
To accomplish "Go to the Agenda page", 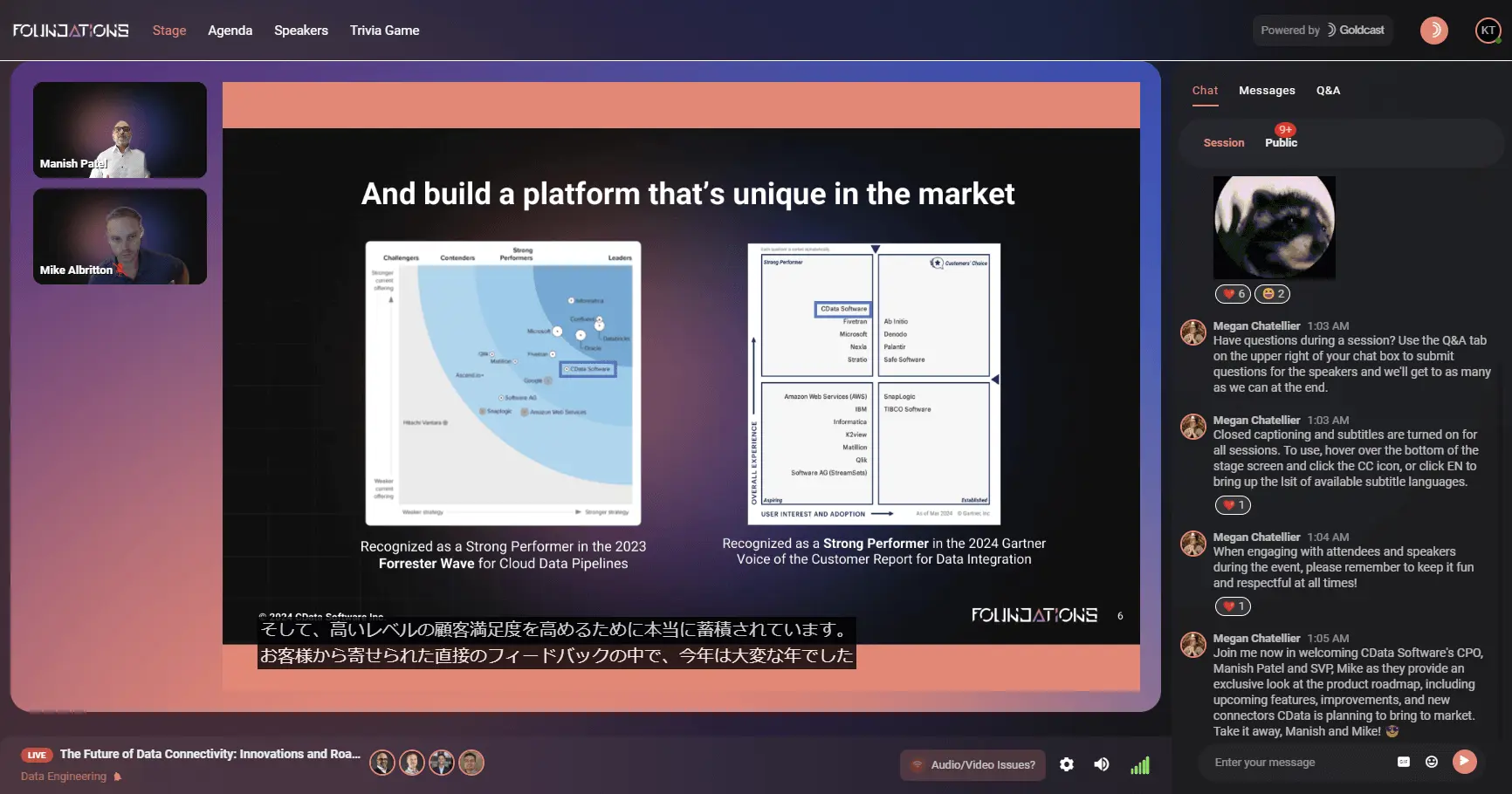I will coord(230,31).
